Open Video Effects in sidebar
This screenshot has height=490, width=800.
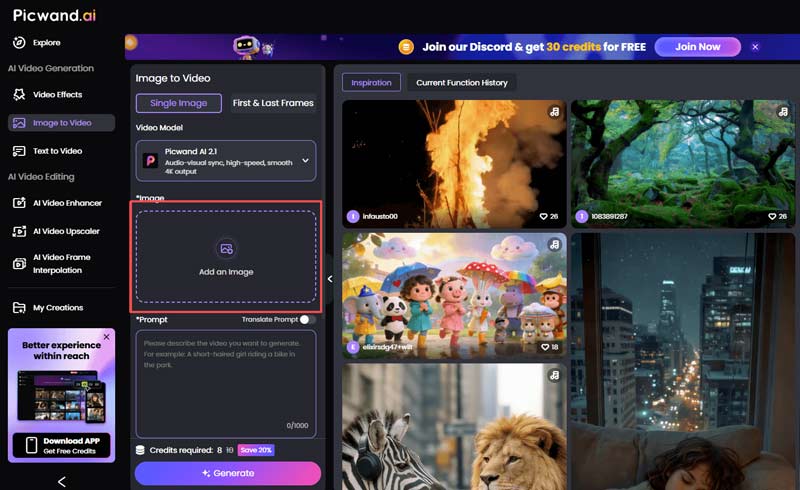coord(57,95)
